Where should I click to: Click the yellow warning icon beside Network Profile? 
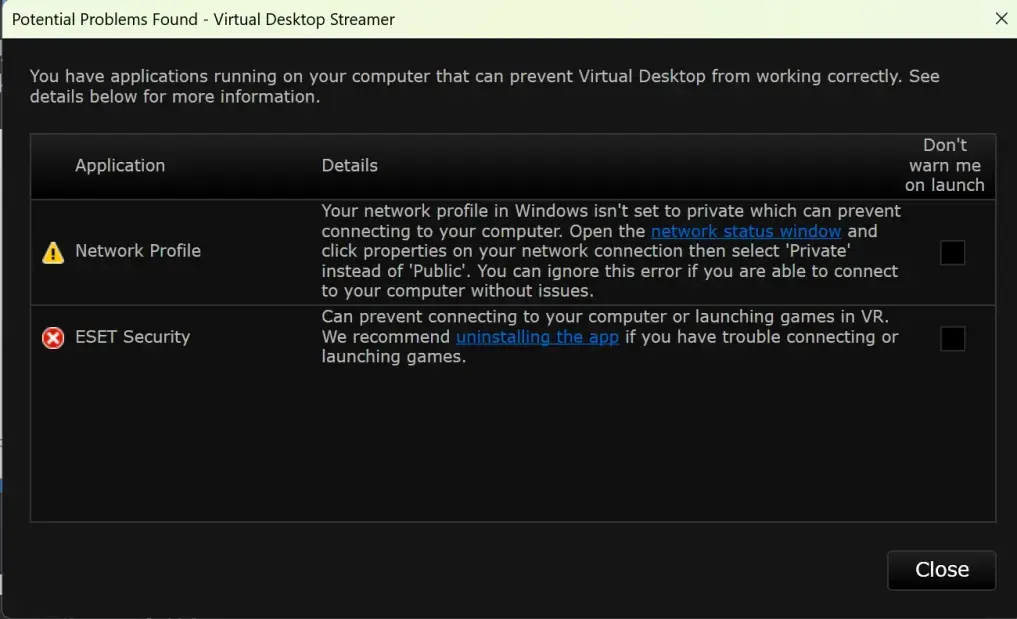point(53,252)
